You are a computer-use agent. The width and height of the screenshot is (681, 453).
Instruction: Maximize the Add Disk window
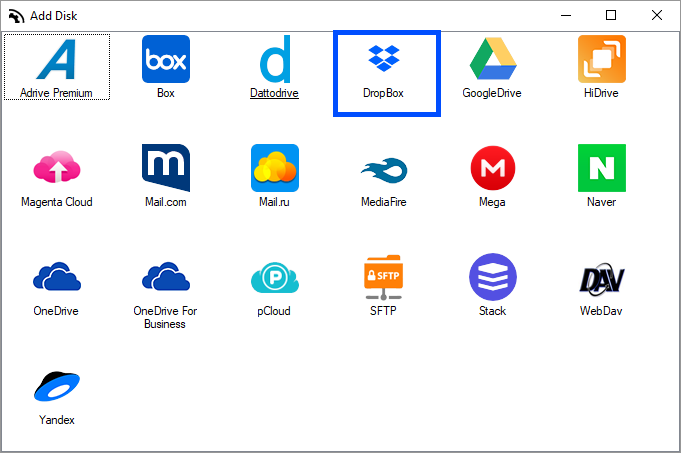pyautogui.click(x=611, y=15)
